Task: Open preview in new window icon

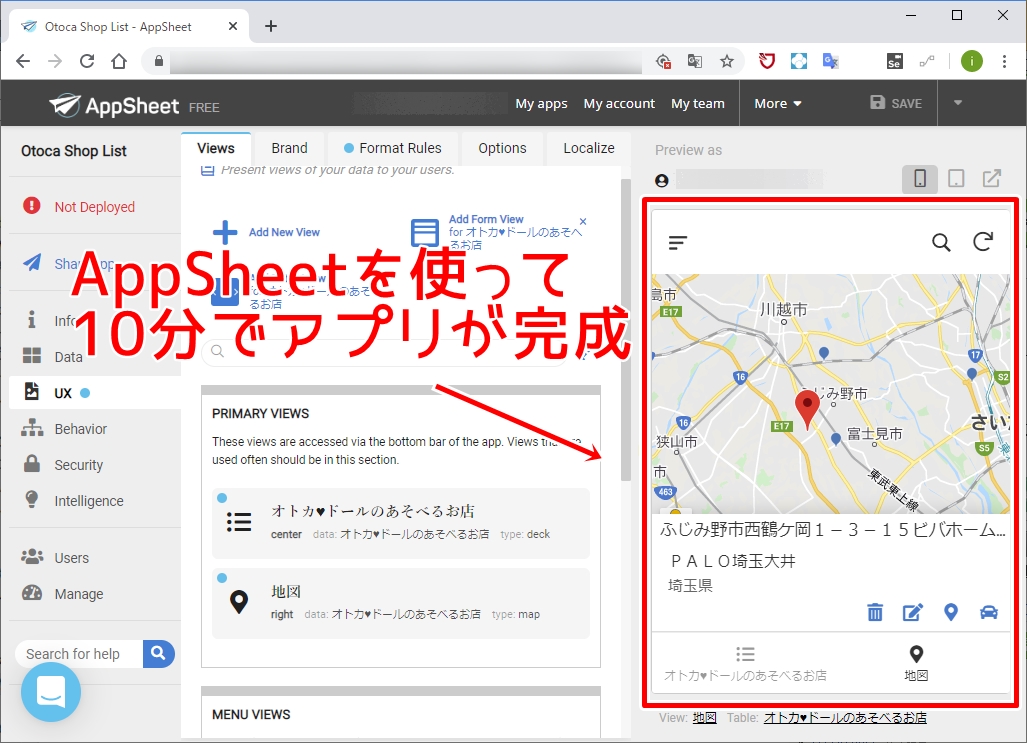Action: [x=992, y=179]
